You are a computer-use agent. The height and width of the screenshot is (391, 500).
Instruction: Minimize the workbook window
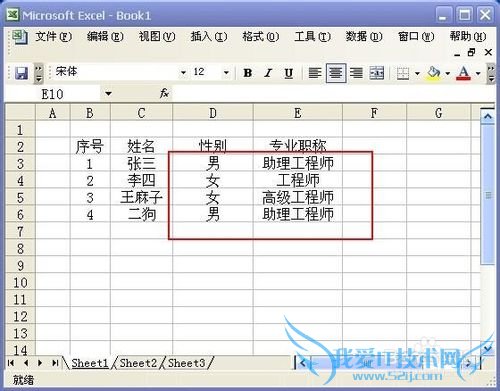pyautogui.click(x=457, y=53)
